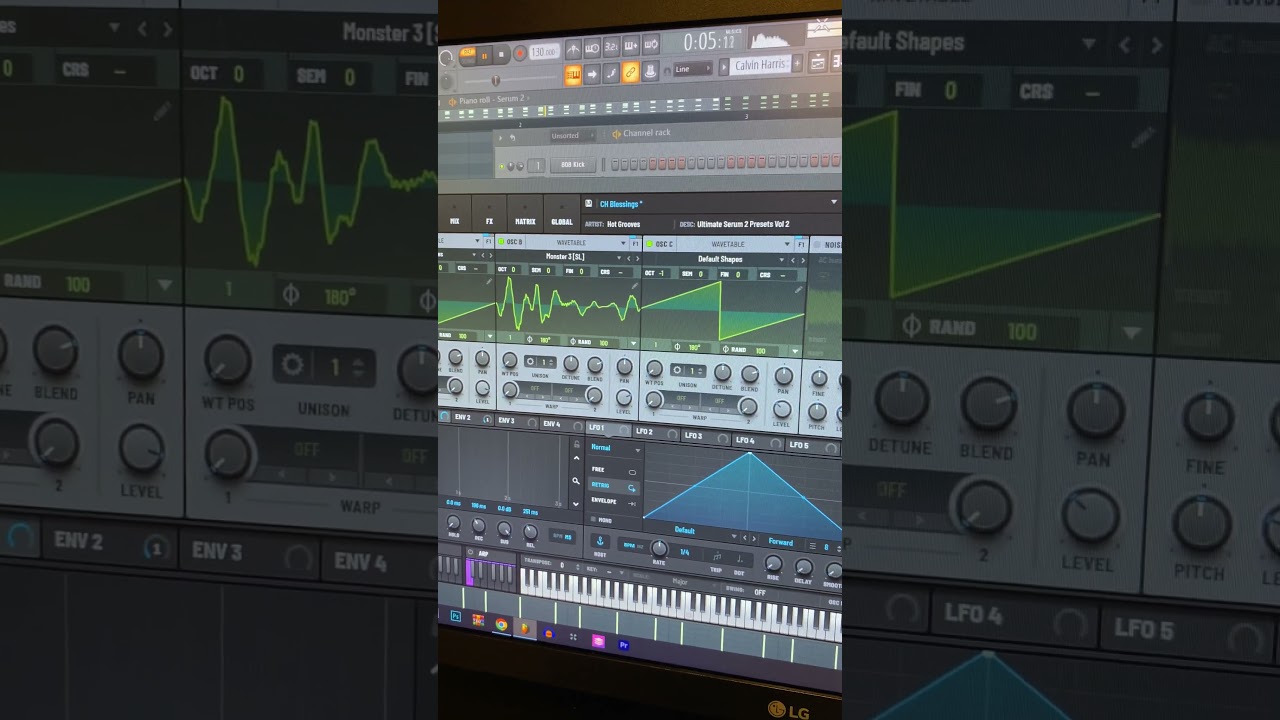Screen dimensions: 1280x720
Task: Add new pattern with plus button
Action: click(x=797, y=63)
